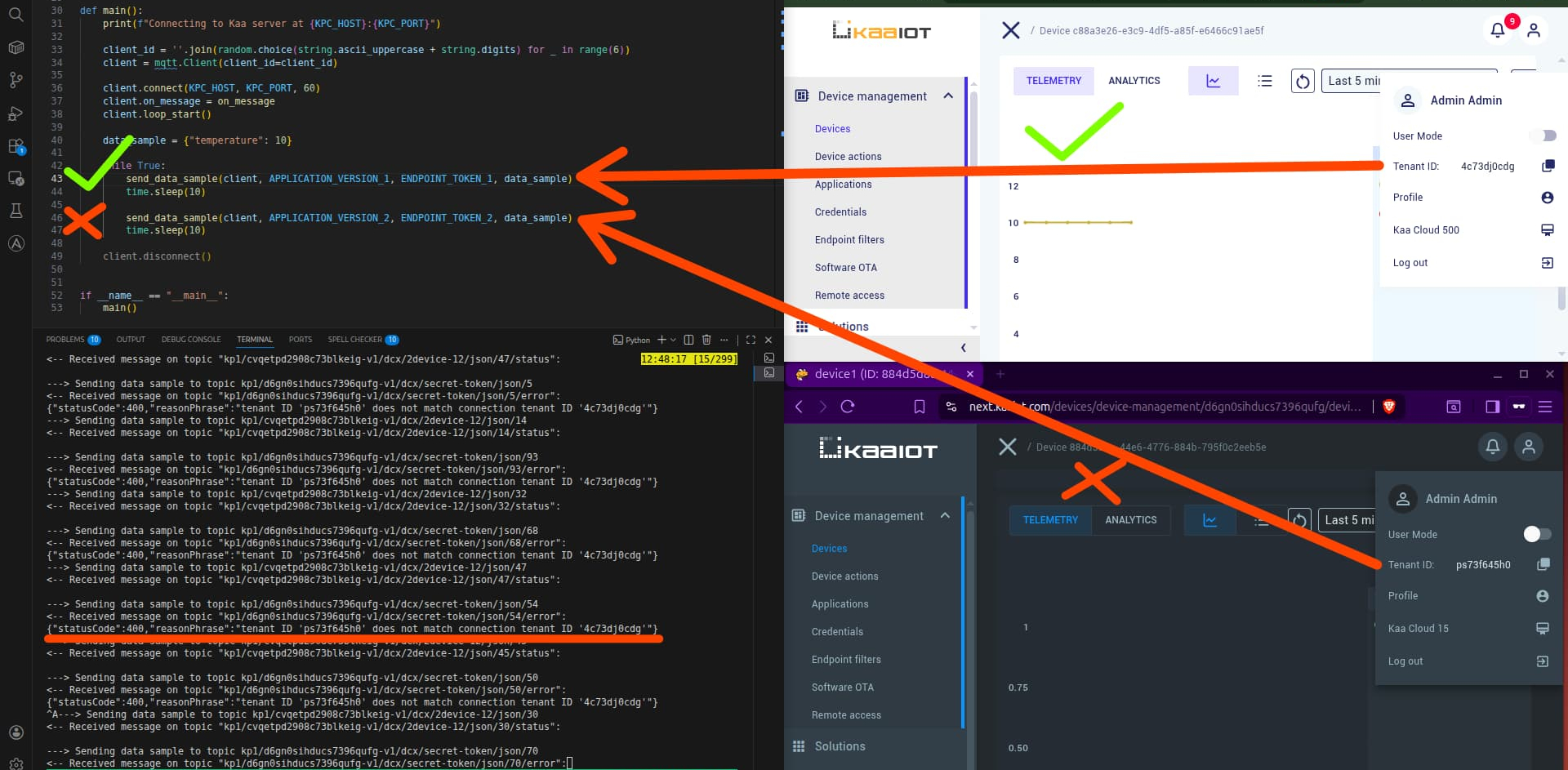The width and height of the screenshot is (1568, 770).
Task: Click the address bar in the dark browser
Action: pos(1160,407)
